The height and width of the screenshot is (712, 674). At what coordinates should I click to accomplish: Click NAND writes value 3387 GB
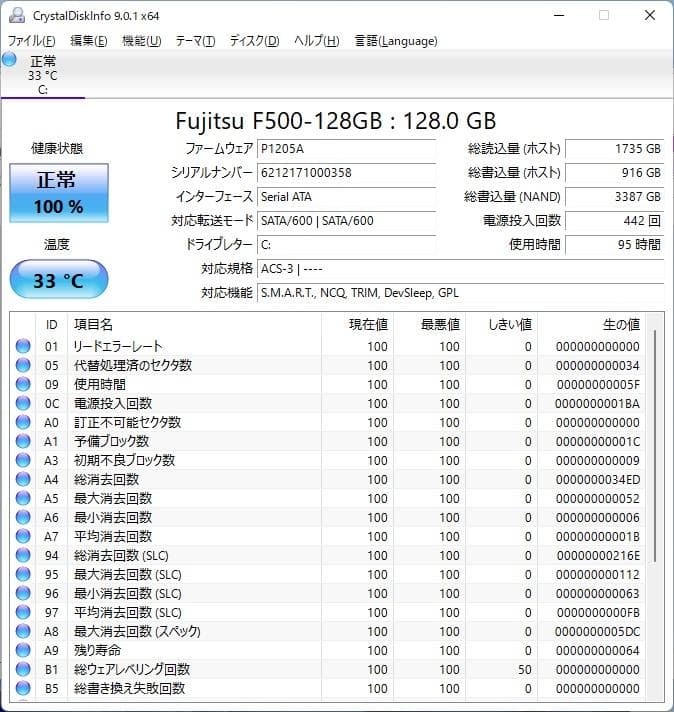(x=615, y=197)
